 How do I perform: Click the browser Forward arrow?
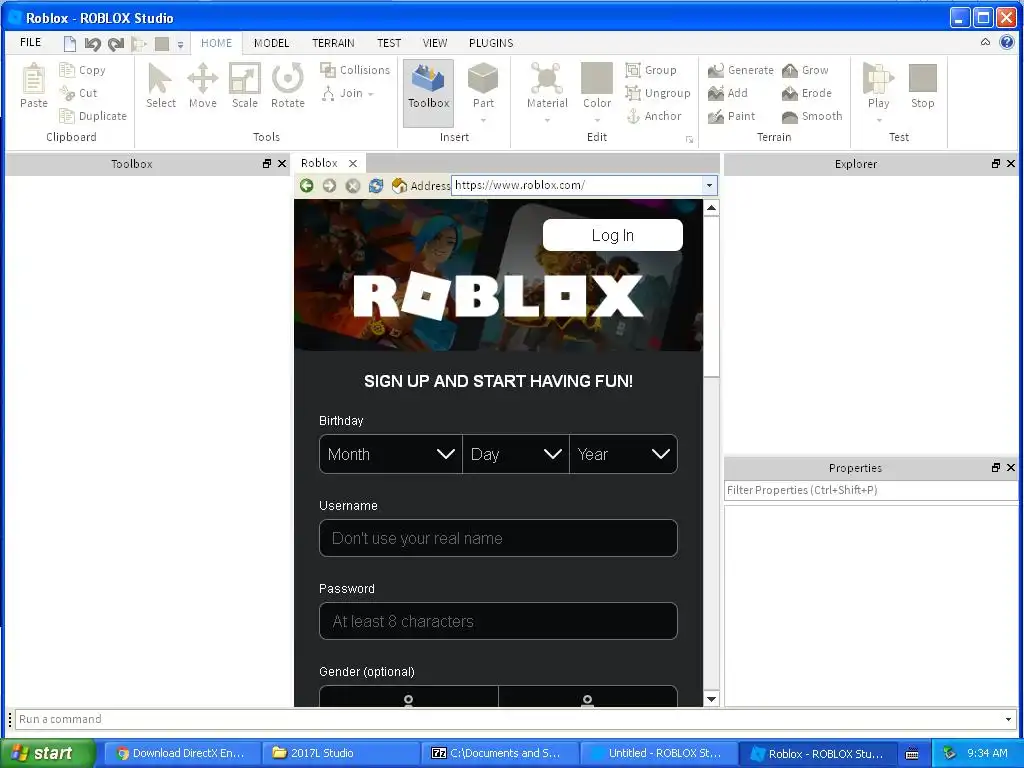click(329, 185)
